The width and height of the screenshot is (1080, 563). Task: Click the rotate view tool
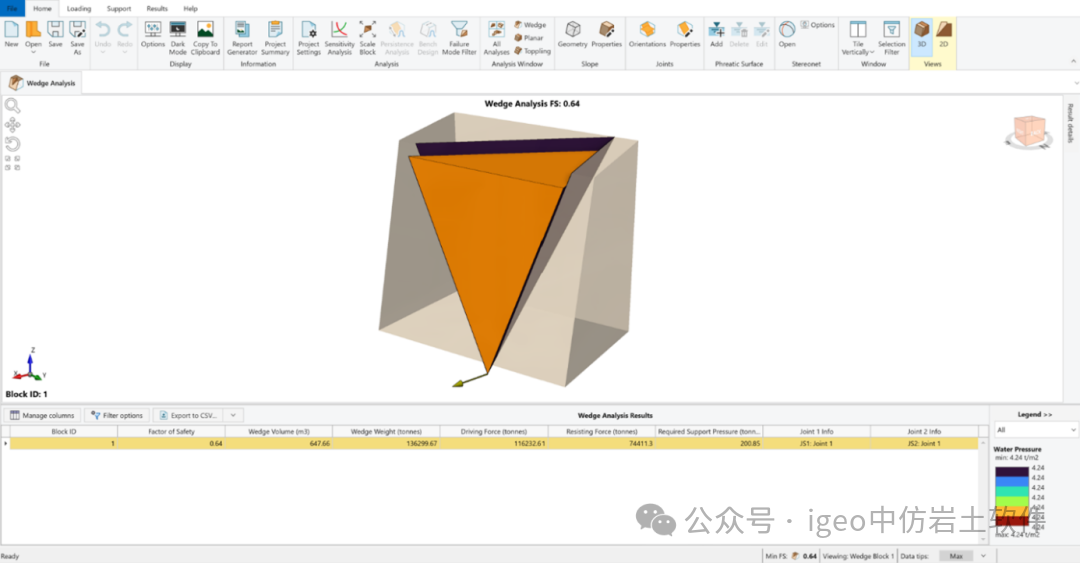click(x=12, y=144)
